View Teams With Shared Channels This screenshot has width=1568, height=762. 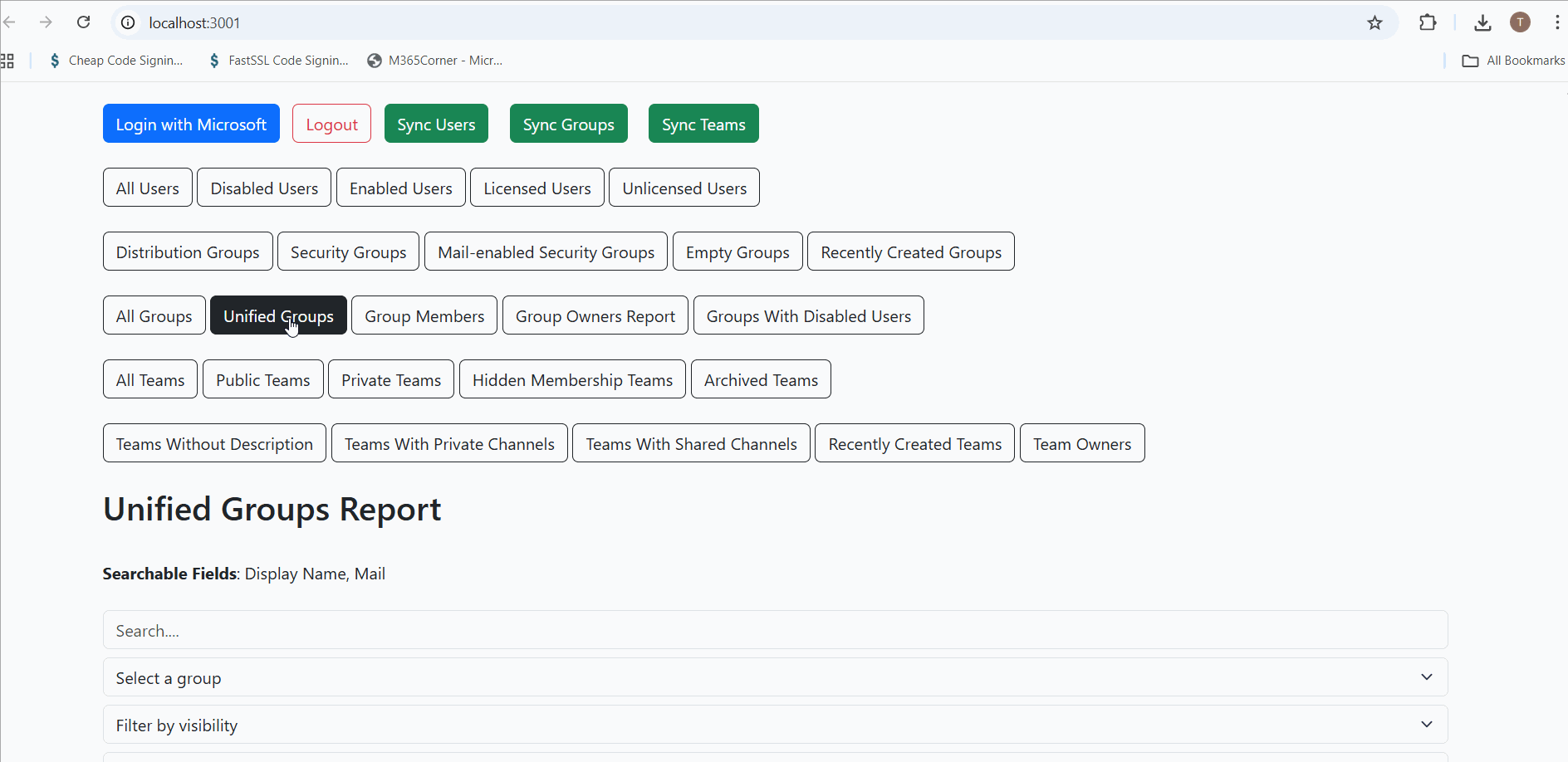[x=690, y=443]
